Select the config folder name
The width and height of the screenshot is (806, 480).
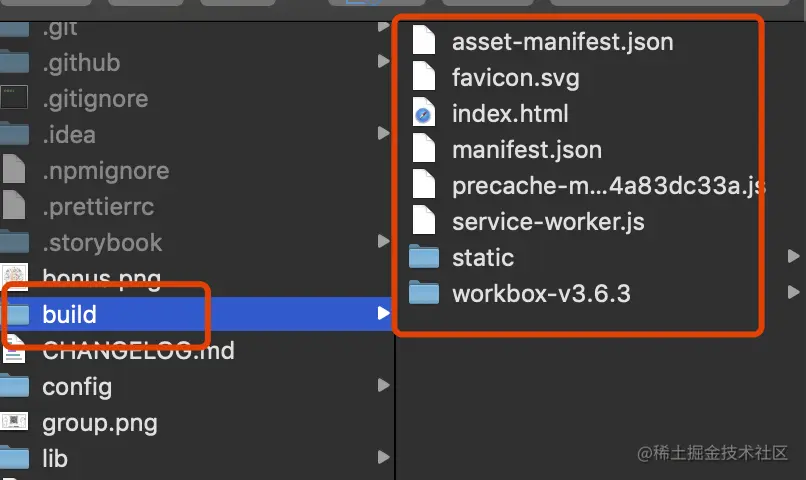77,387
